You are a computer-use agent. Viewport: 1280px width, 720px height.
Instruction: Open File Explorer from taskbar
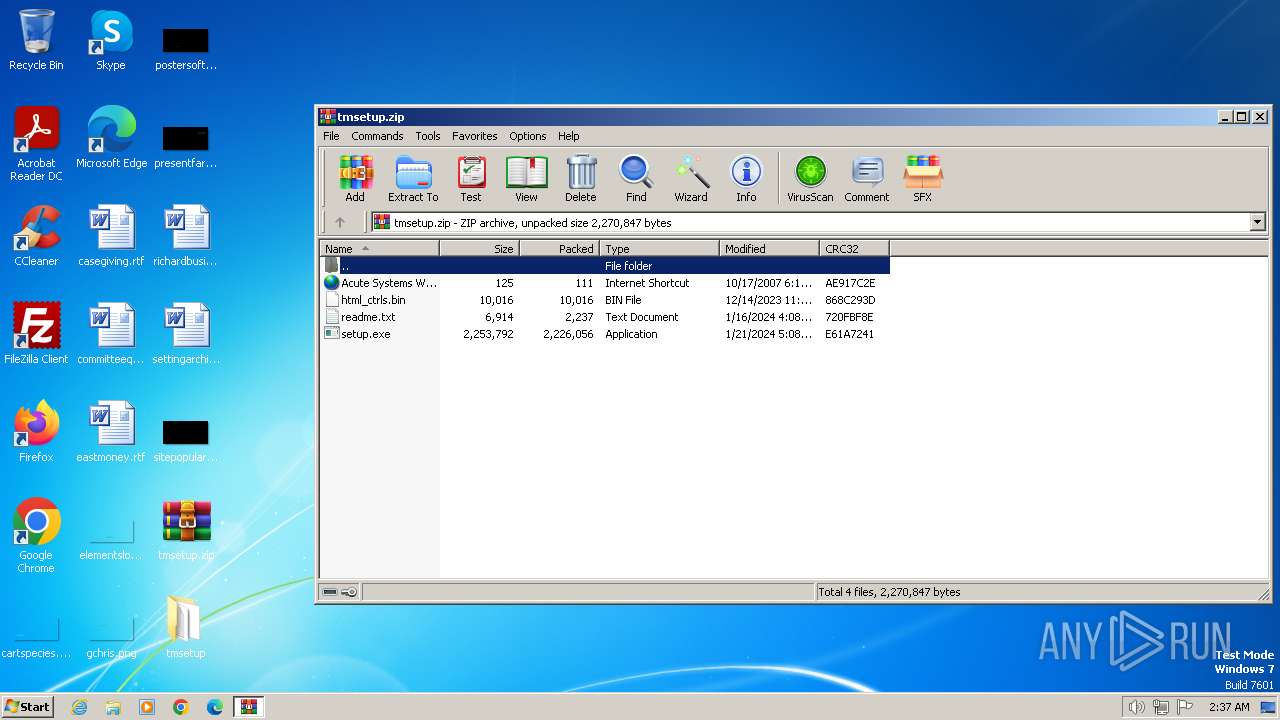point(113,707)
